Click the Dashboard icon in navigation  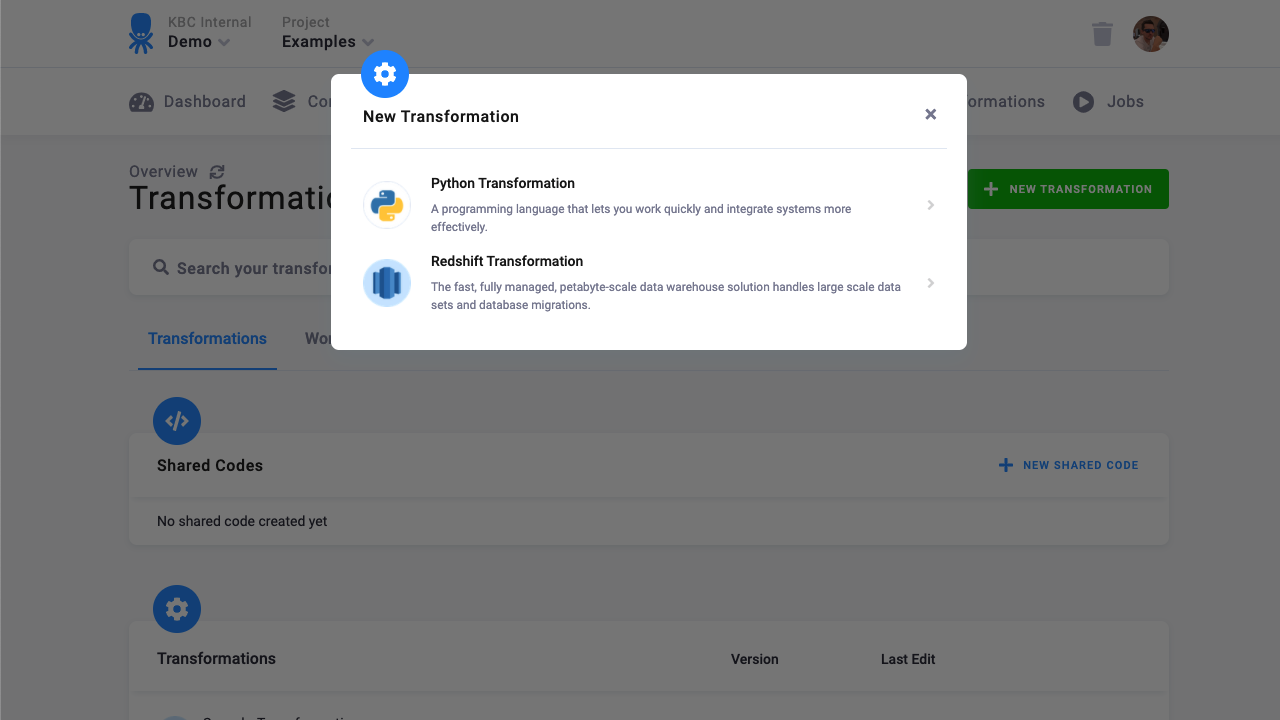tap(141, 101)
